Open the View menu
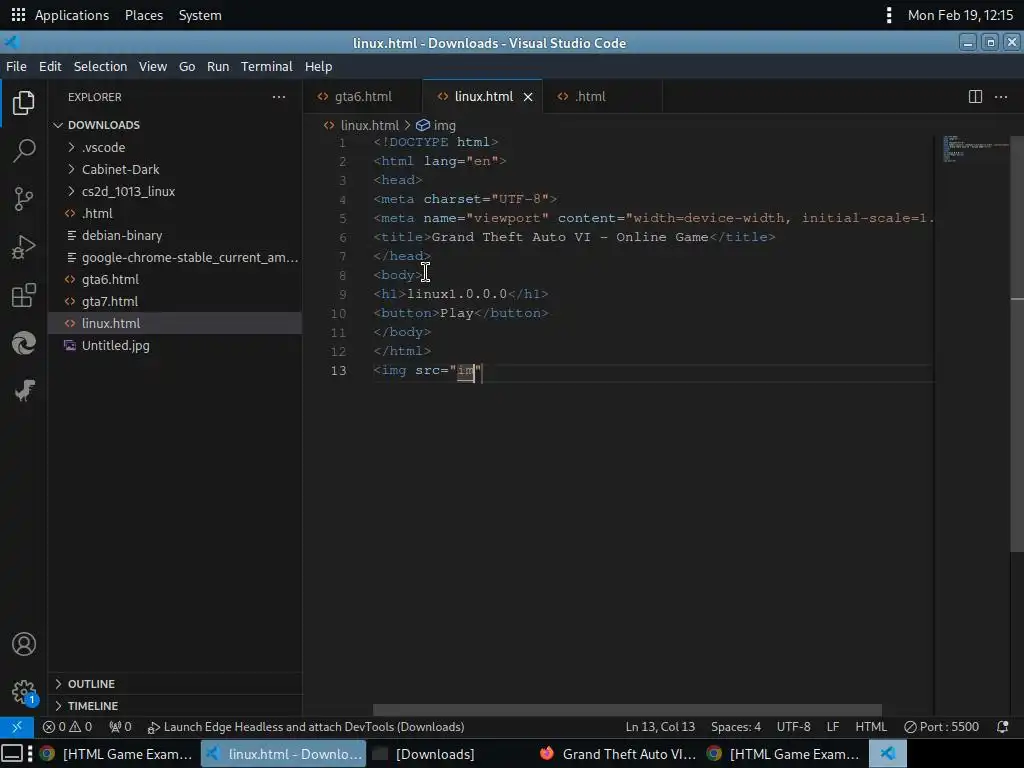1024x768 pixels. [153, 67]
